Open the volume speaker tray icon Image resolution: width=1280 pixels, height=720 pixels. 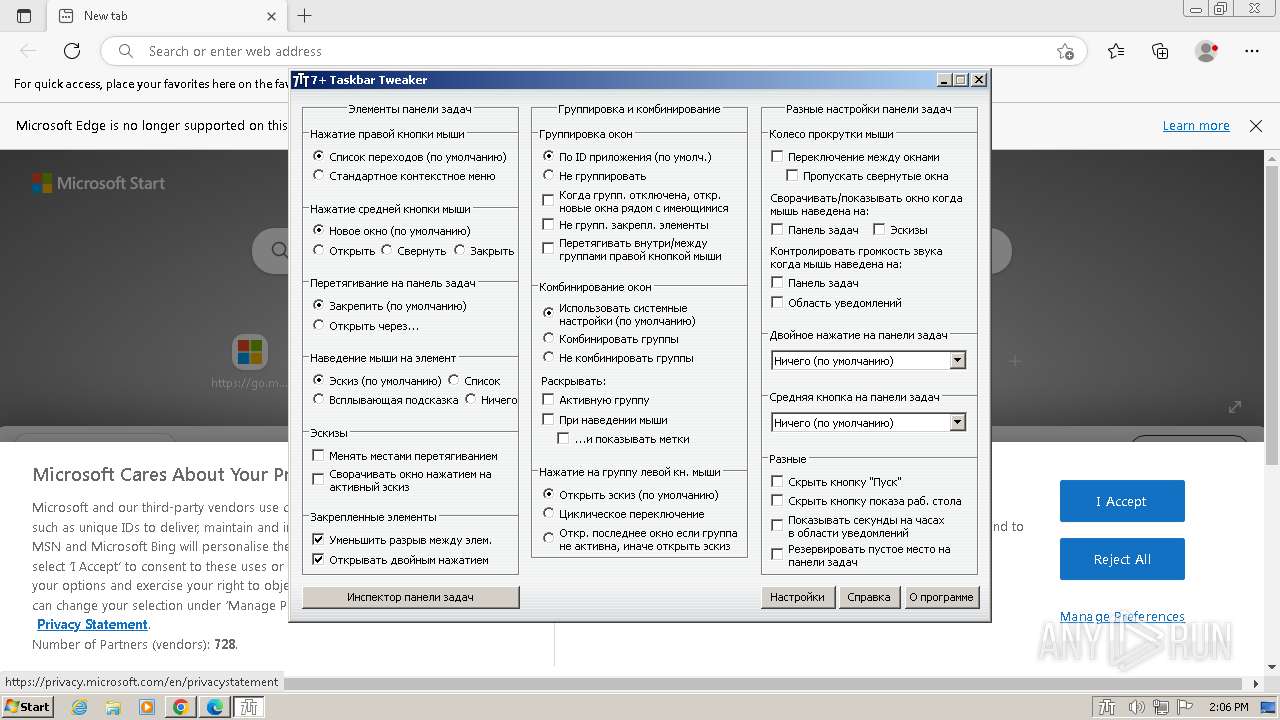pos(1136,707)
